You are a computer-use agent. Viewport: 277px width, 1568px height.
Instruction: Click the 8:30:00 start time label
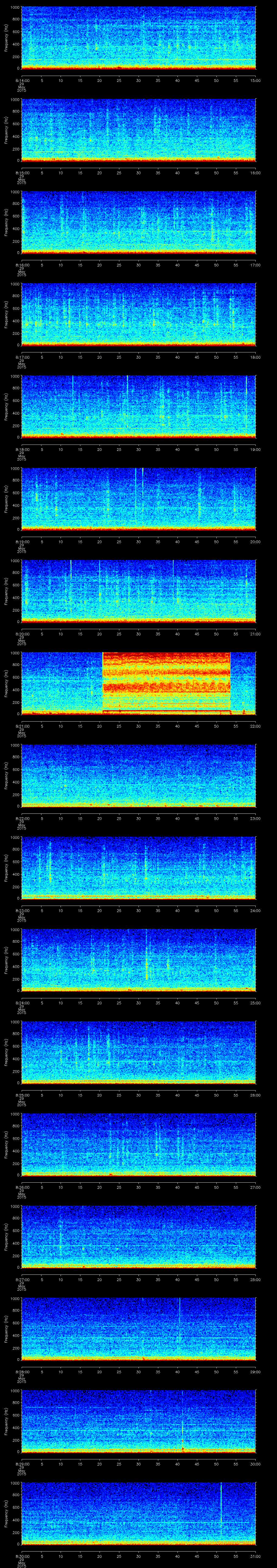(22, 1556)
